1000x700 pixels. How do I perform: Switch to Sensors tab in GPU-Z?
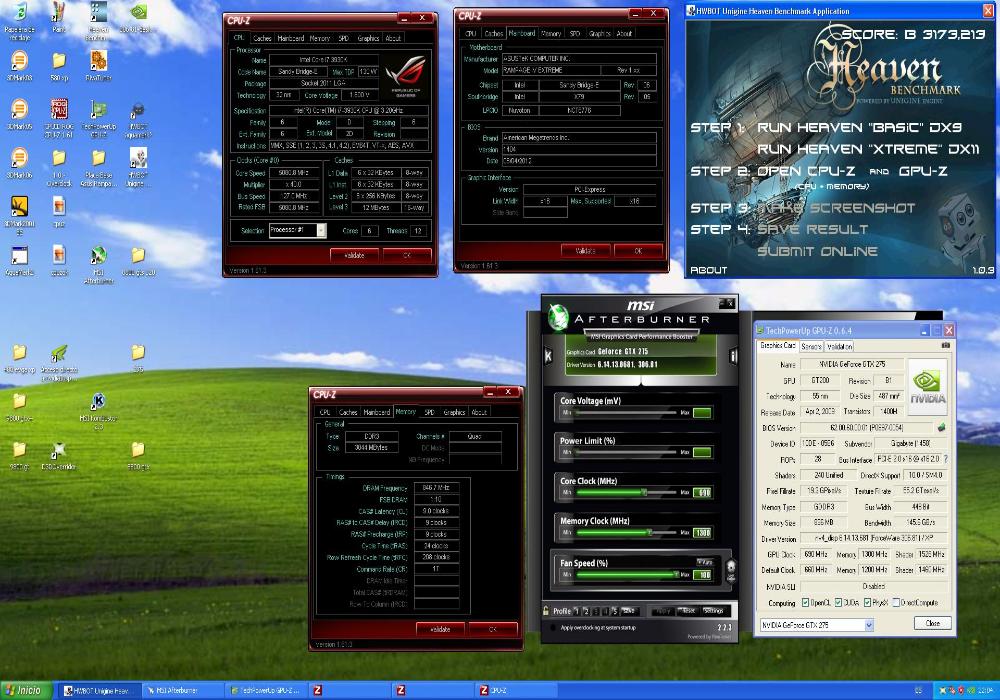(811, 346)
